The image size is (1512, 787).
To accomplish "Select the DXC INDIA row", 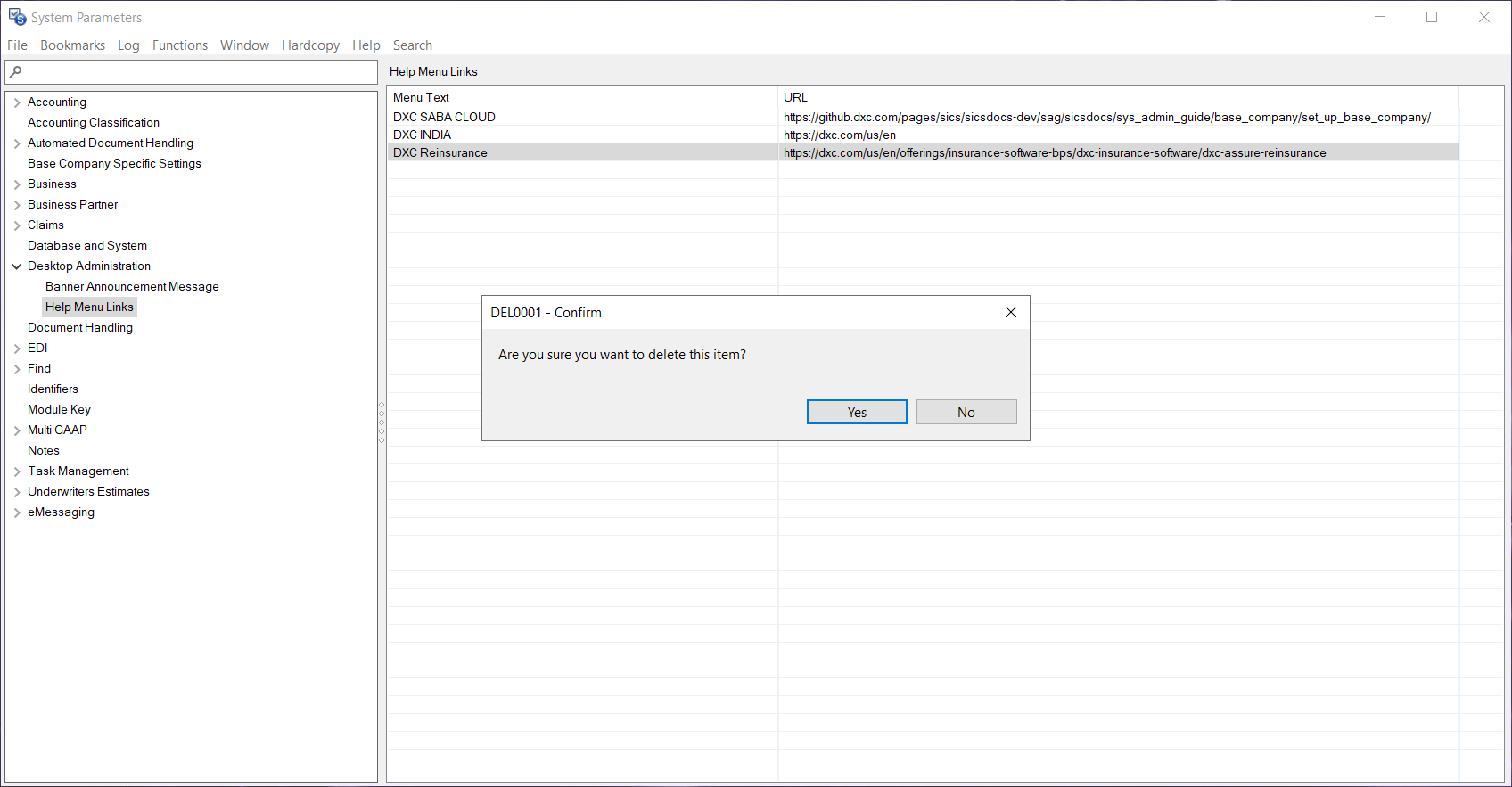I will [923, 135].
